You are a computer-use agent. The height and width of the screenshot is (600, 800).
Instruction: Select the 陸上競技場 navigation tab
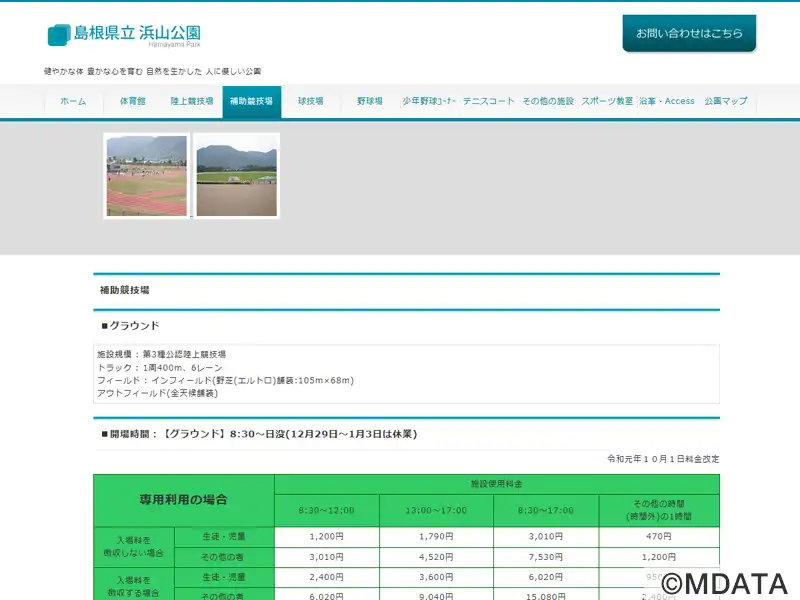click(191, 102)
